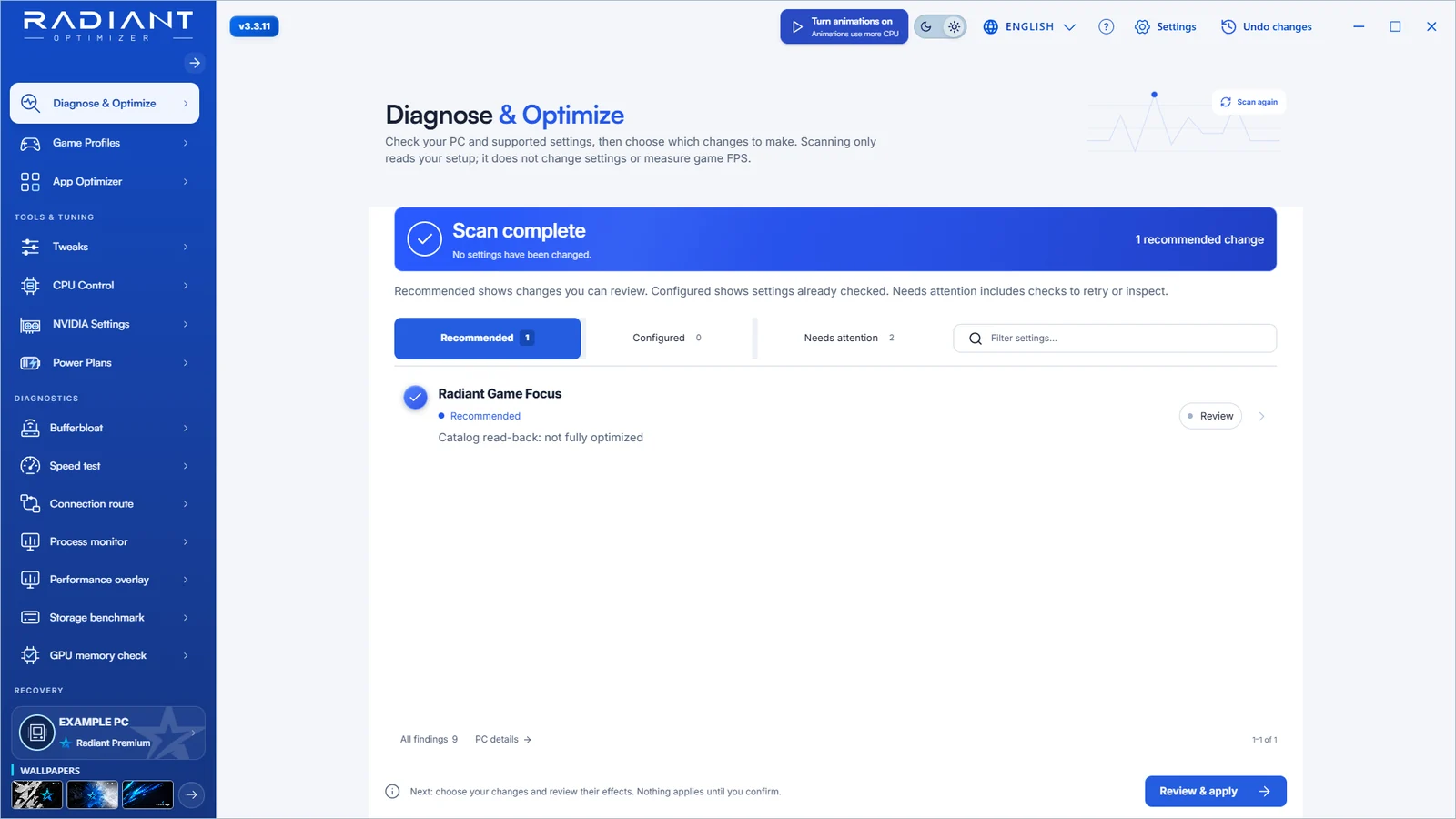The height and width of the screenshot is (819, 1456).
Task: Click Scan again
Action: (x=1249, y=102)
